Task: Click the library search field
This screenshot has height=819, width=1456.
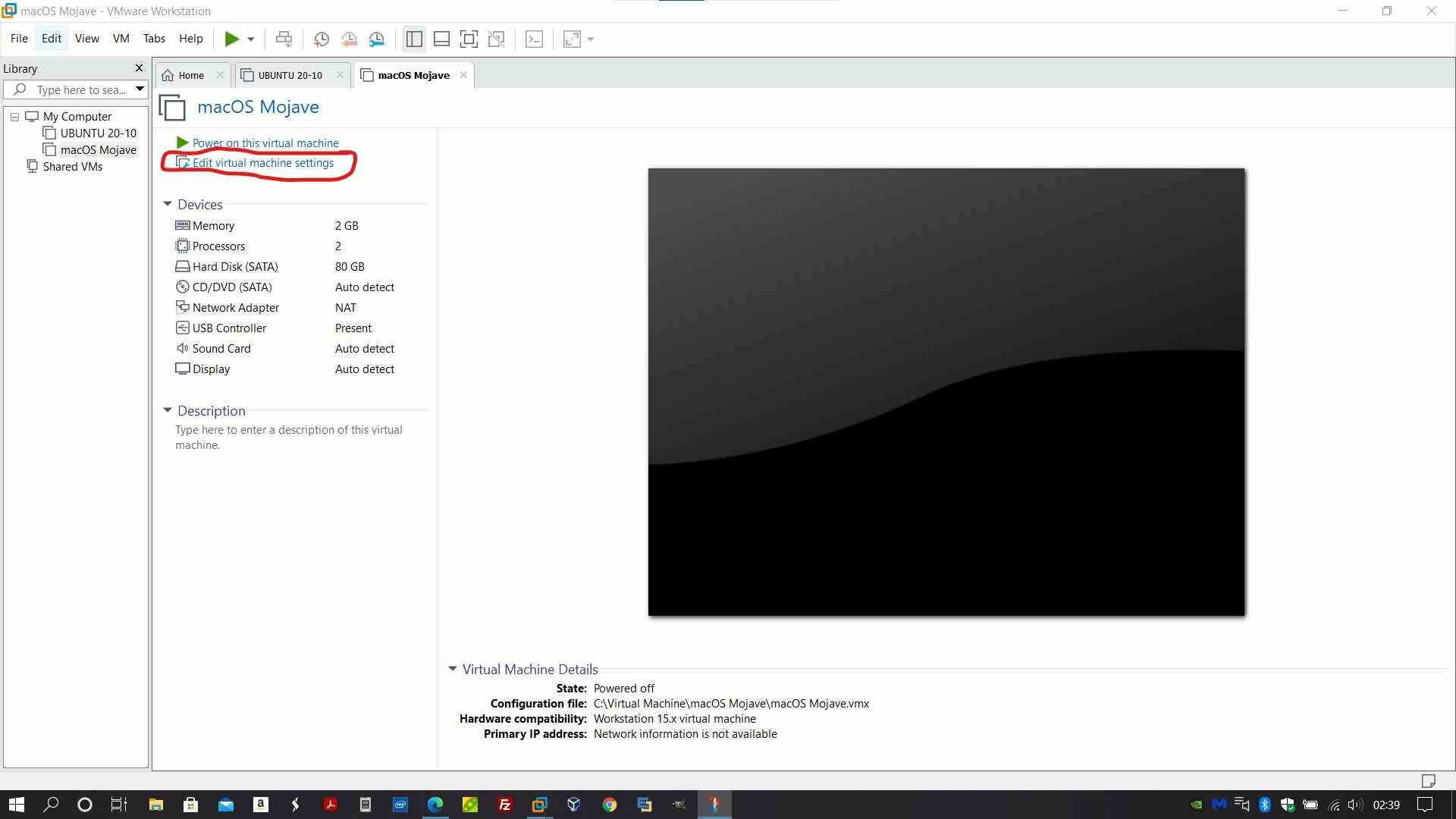Action: 74,89
